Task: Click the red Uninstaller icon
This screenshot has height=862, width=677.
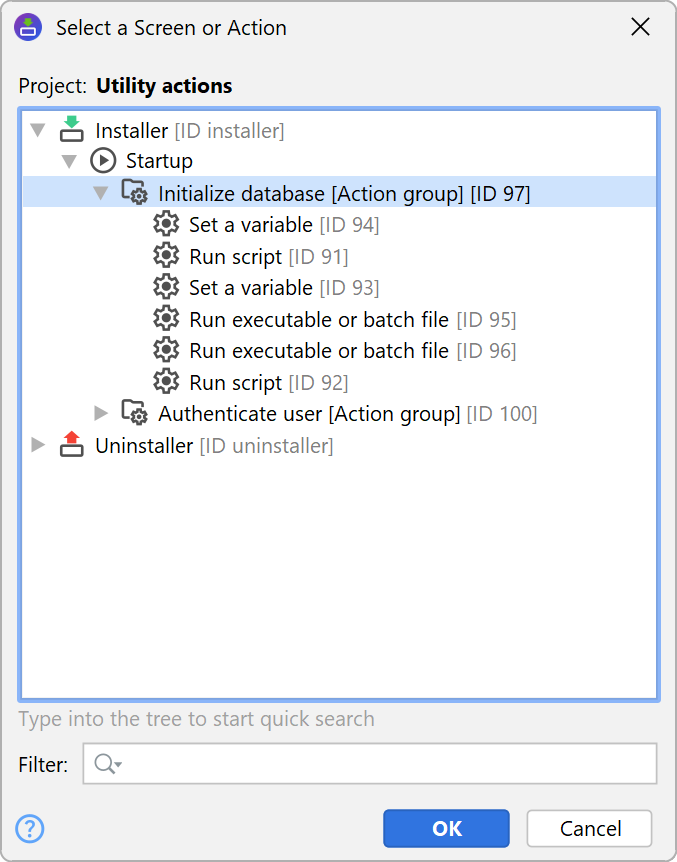Action: (x=71, y=445)
